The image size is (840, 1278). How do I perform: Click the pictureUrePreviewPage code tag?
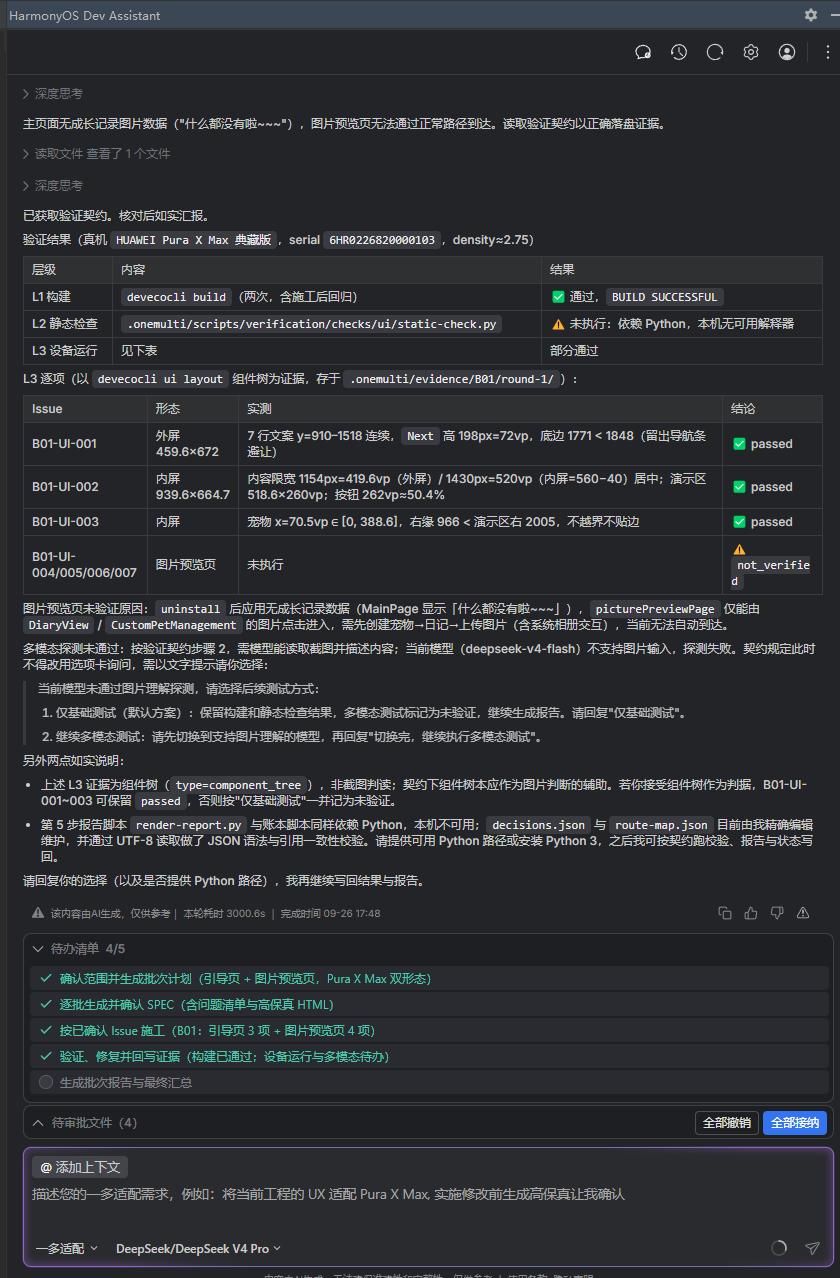coord(654,609)
